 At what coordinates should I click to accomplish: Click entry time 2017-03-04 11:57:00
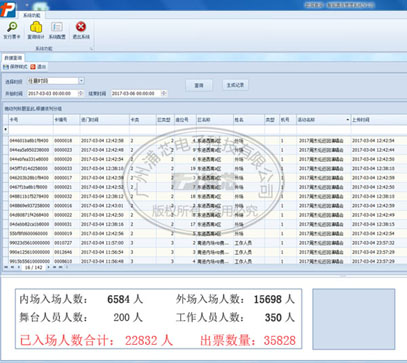coord(102,243)
